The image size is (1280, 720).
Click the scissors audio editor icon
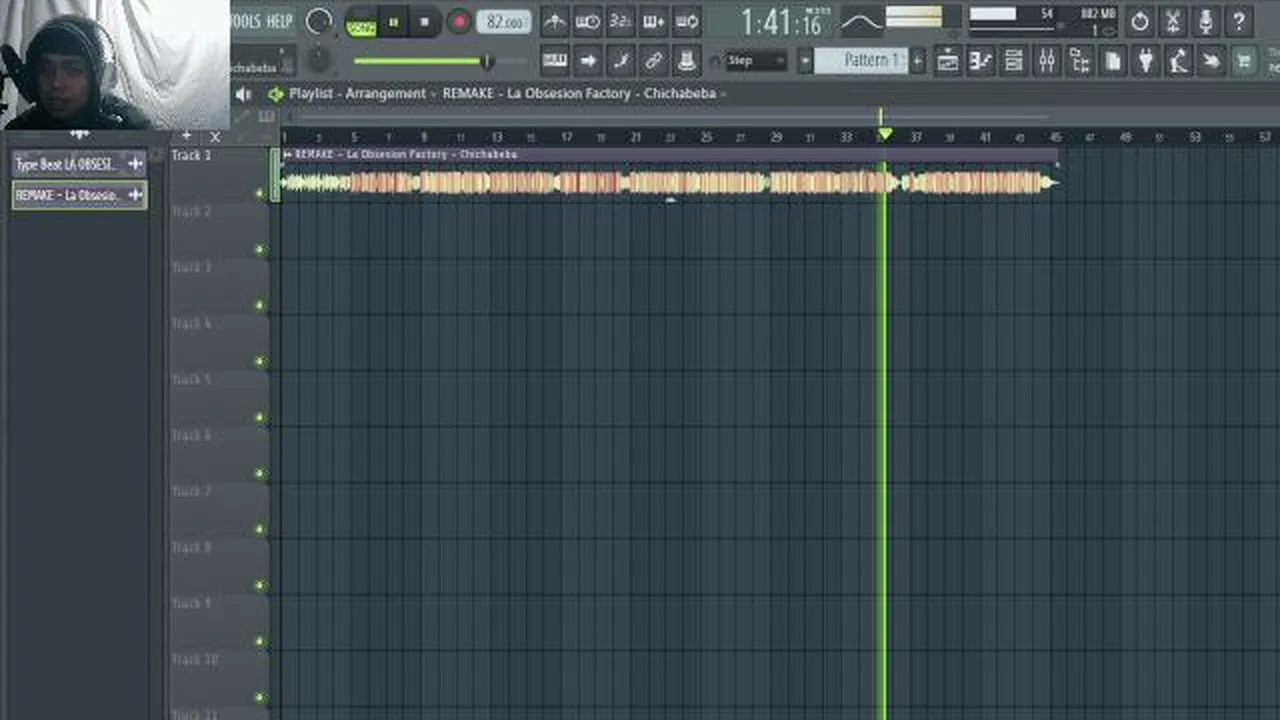click(1173, 21)
